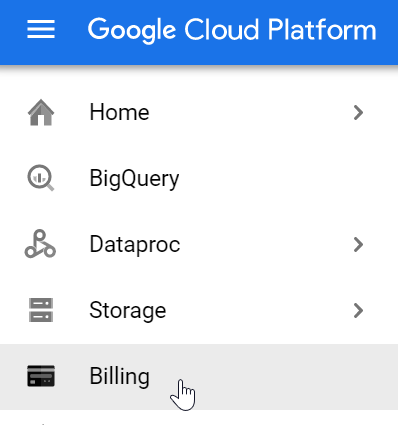Go to the BigQuery menu item
The image size is (398, 425).
coord(134,179)
